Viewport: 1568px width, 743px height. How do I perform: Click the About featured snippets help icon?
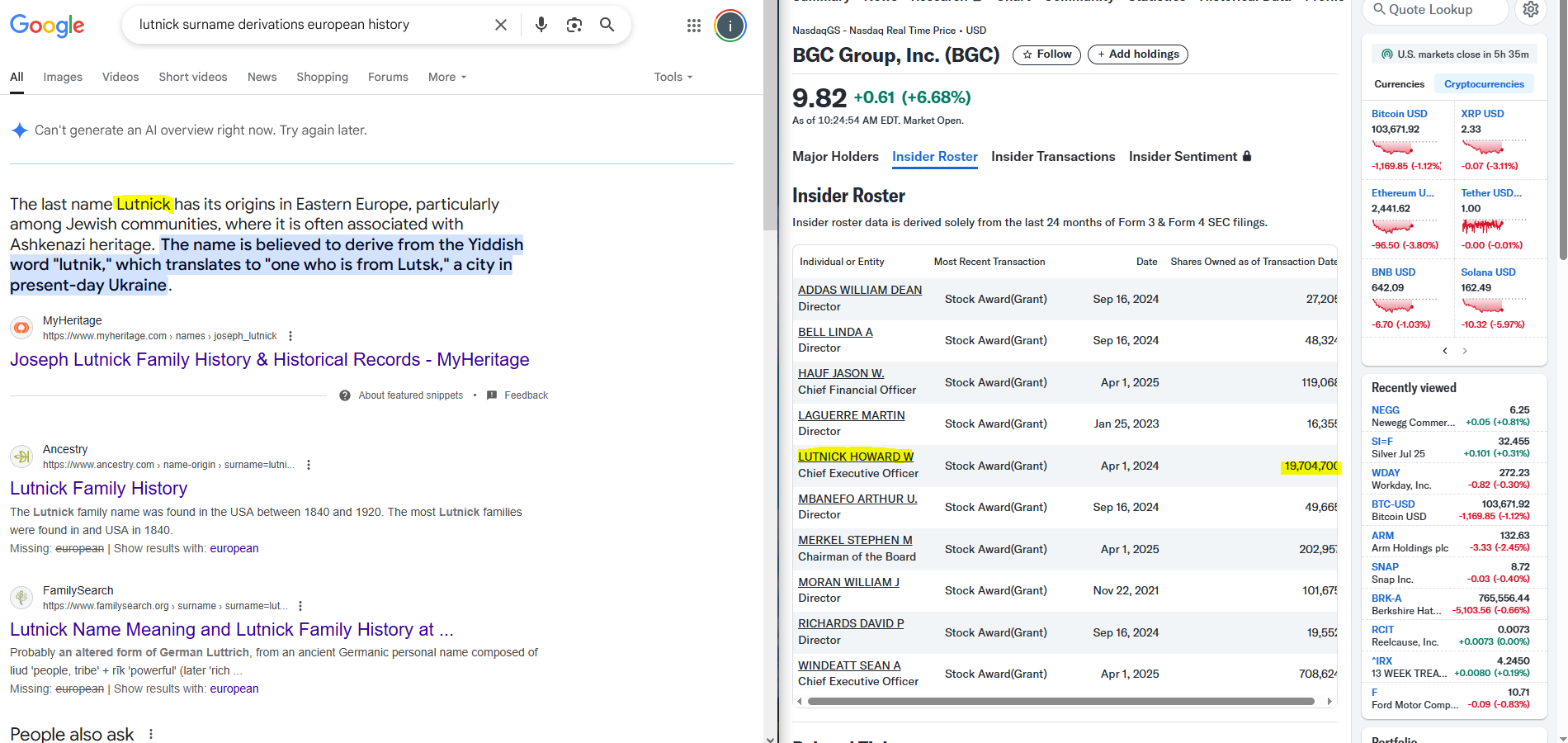(x=345, y=395)
